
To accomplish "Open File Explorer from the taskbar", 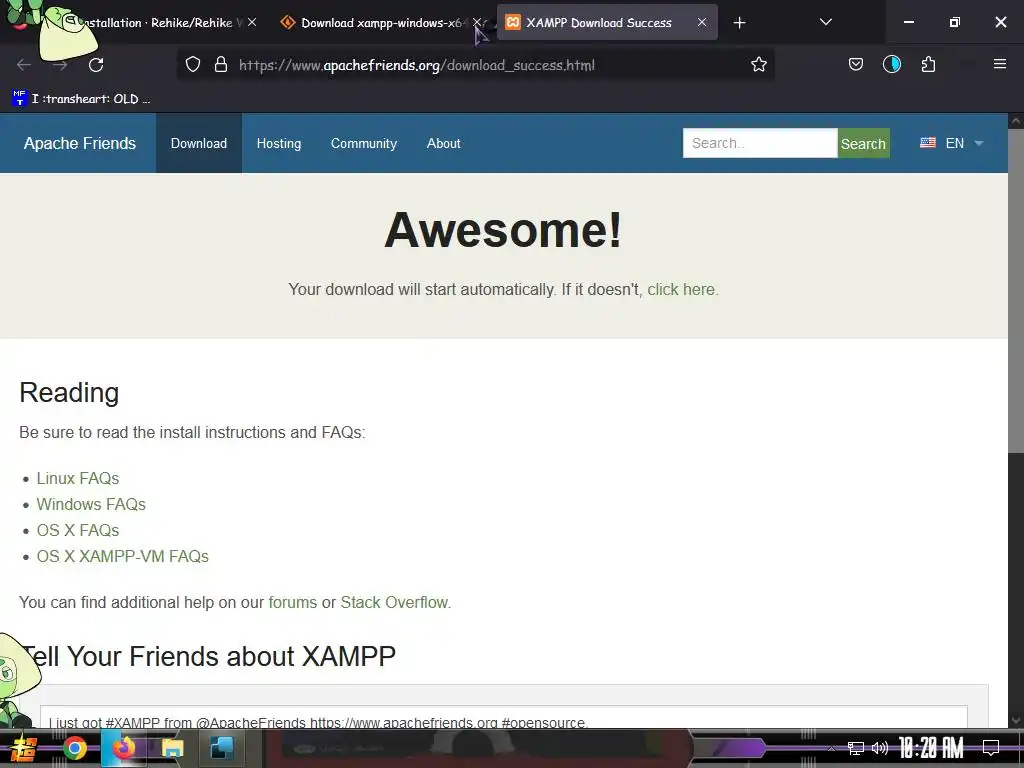I will tap(172, 748).
